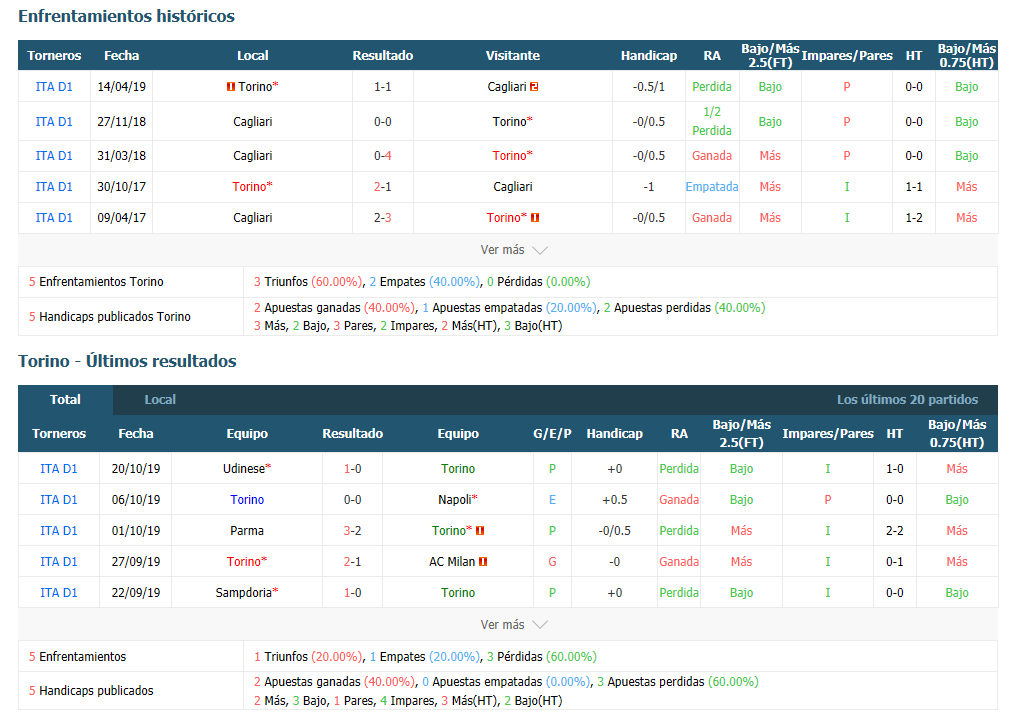
Task: Open ITA D1 link for 22/09/19 match
Action: tap(59, 593)
